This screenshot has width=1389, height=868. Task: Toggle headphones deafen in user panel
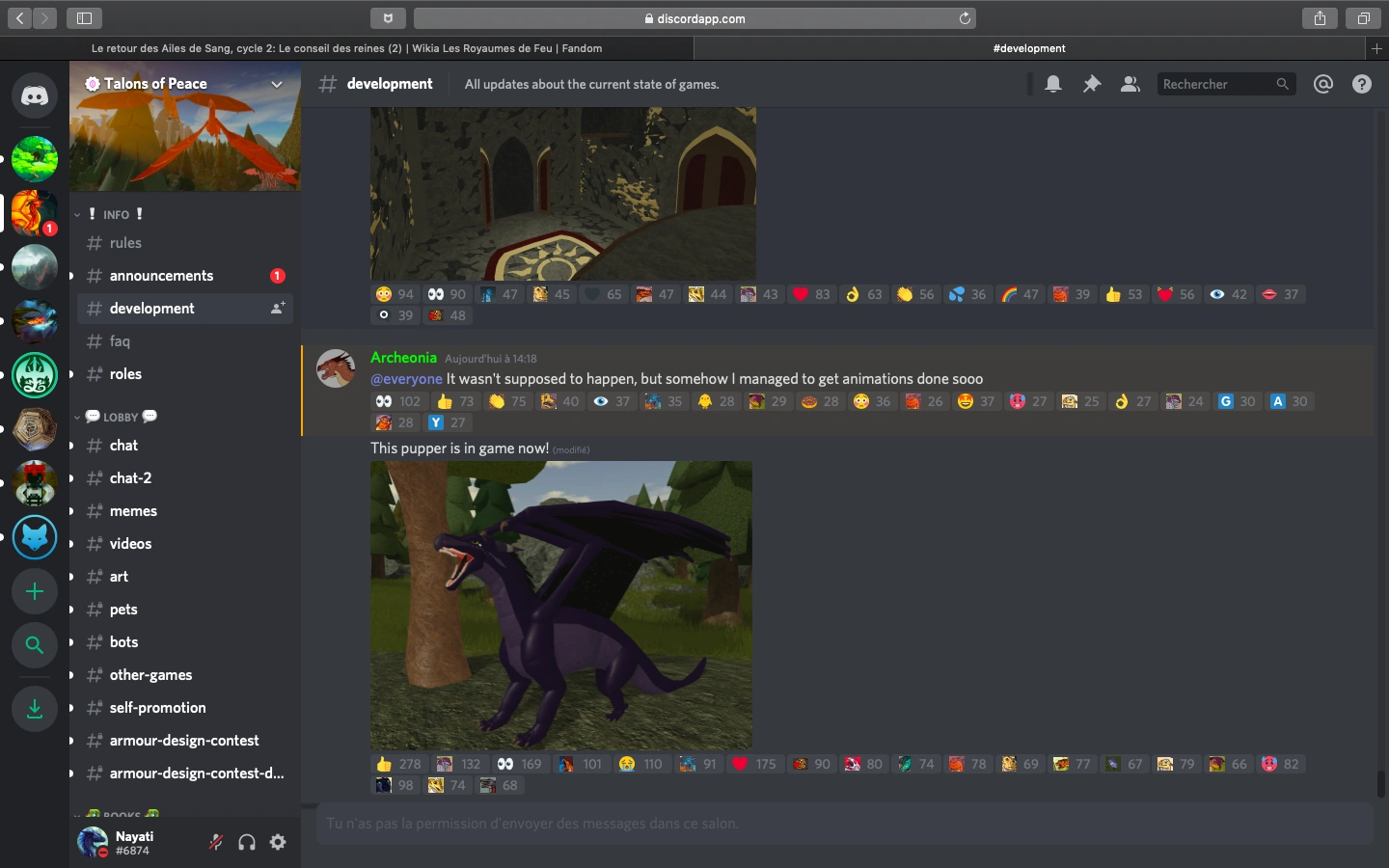[x=247, y=842]
